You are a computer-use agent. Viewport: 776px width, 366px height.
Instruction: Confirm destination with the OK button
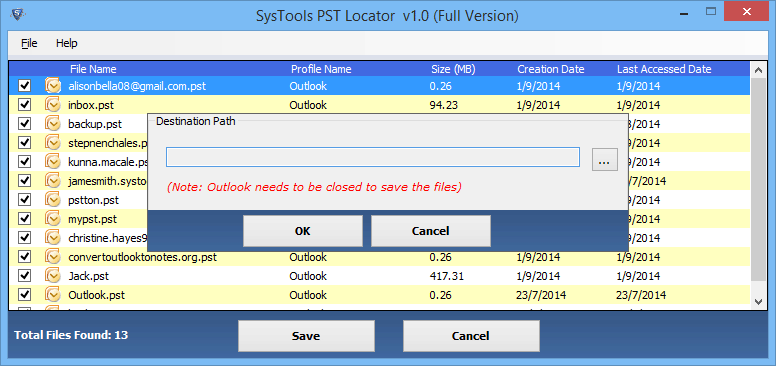[302, 231]
